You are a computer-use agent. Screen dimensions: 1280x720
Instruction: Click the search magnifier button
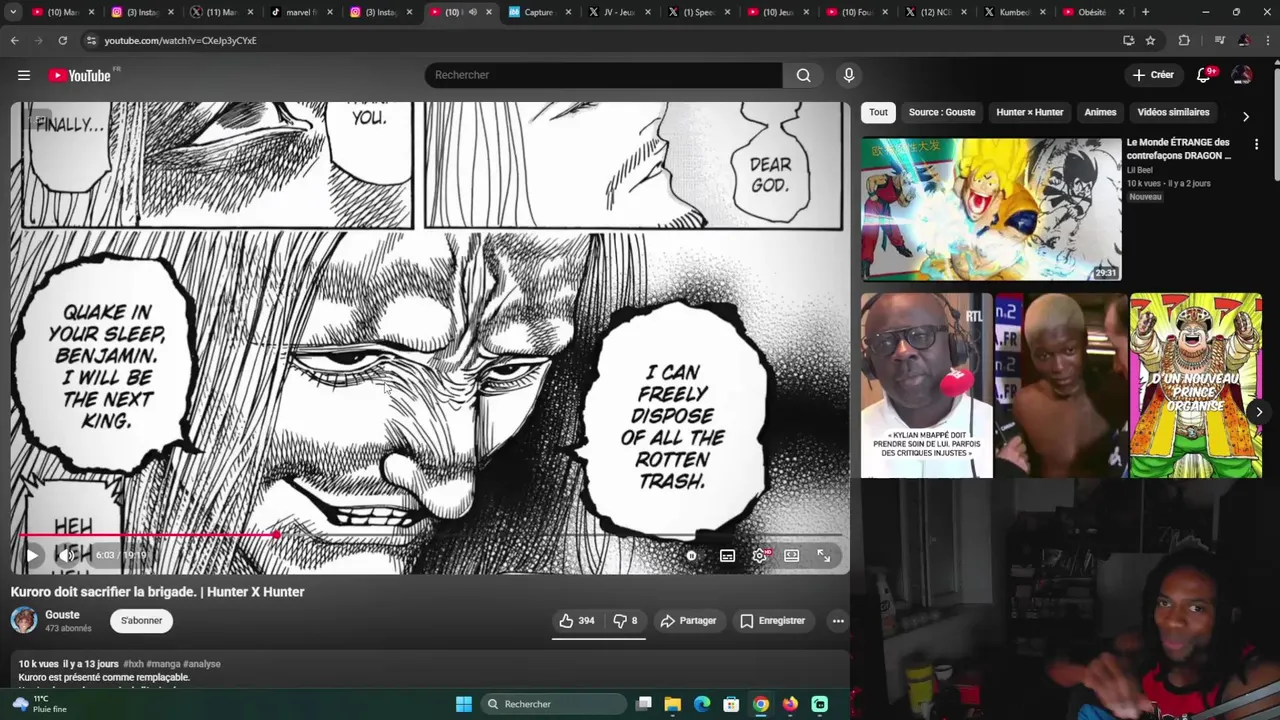coord(804,75)
